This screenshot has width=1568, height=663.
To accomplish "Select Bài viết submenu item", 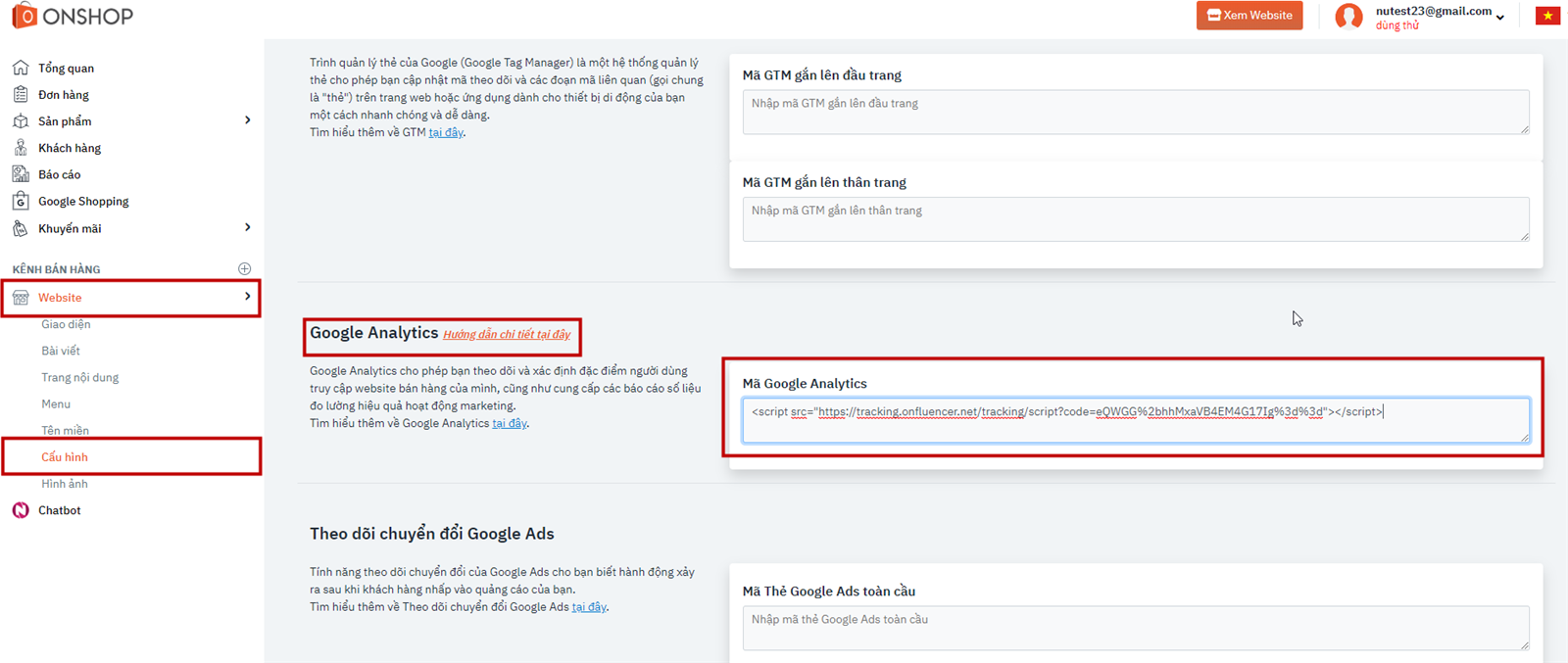I will pos(61,351).
